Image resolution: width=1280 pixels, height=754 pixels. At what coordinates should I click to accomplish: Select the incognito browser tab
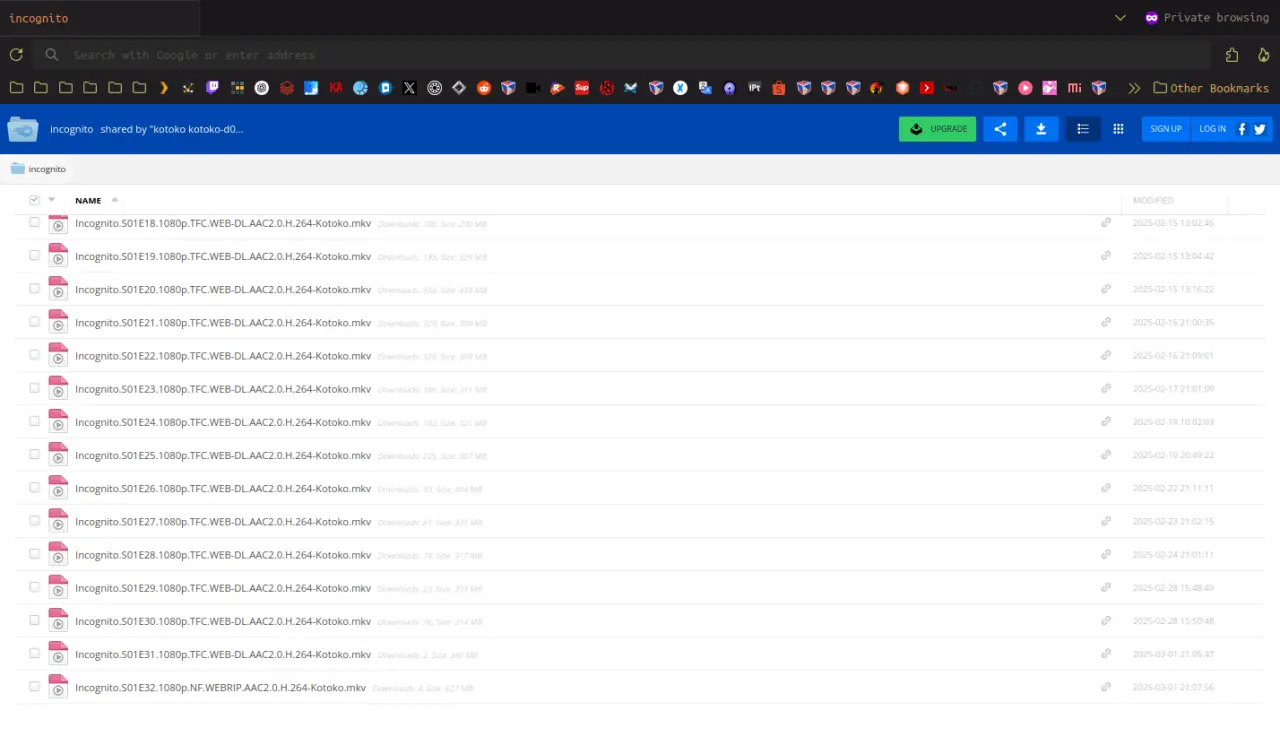(x=100, y=18)
